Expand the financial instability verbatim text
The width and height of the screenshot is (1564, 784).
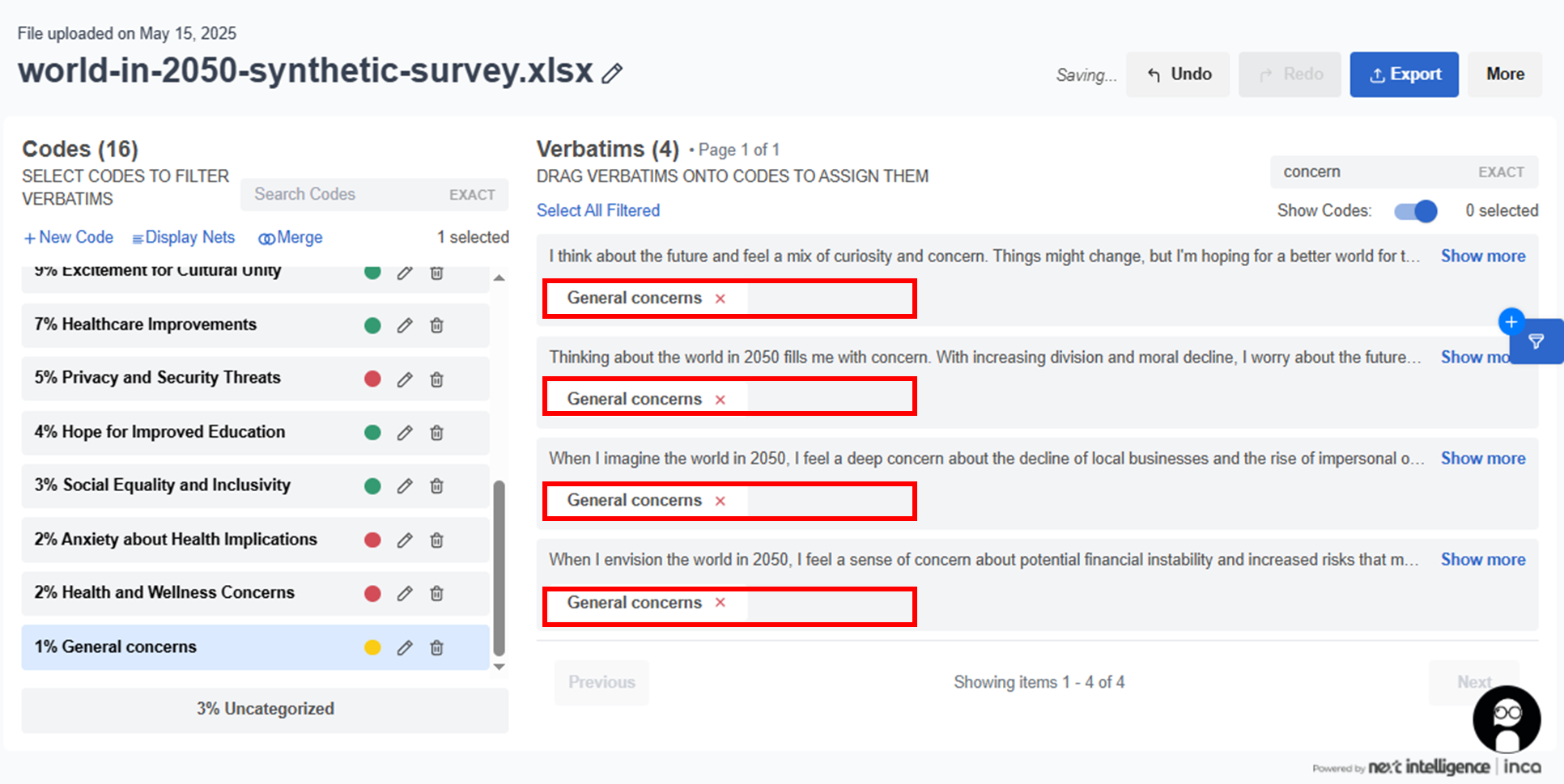click(1482, 560)
